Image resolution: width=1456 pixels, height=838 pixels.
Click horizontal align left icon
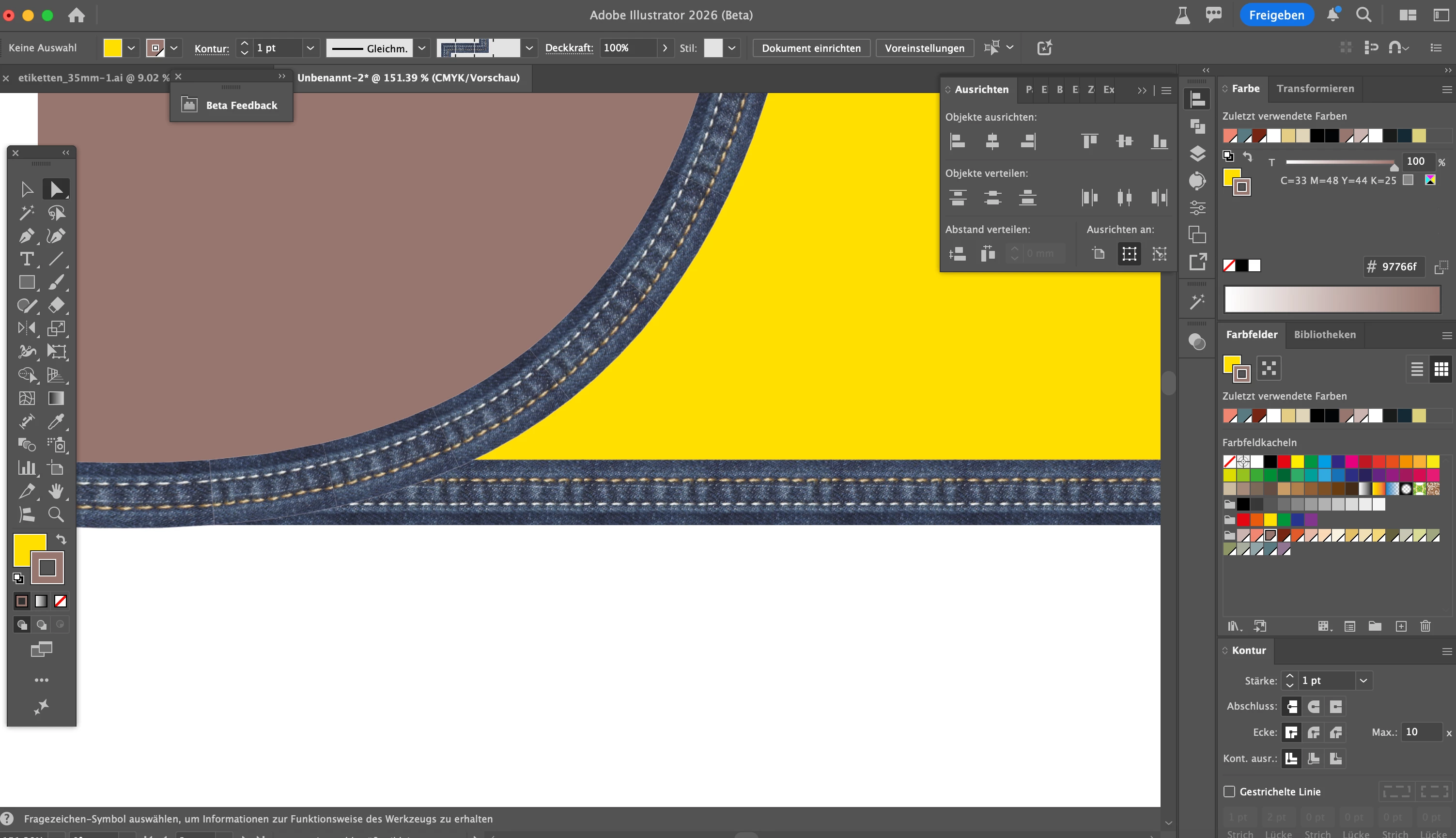click(x=958, y=141)
